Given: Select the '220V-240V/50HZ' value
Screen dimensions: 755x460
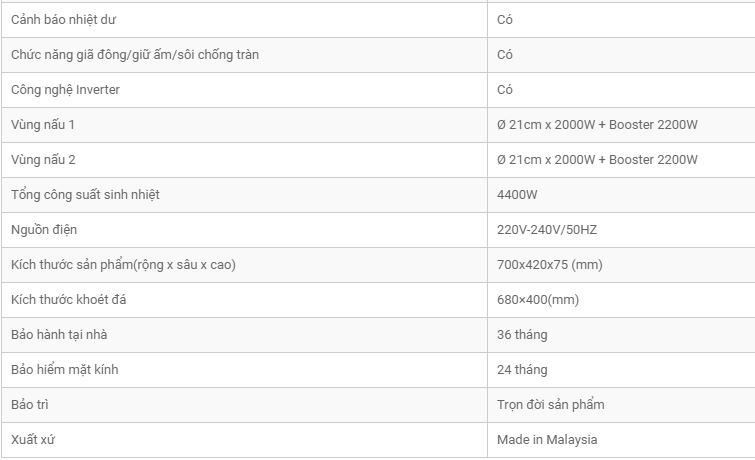Looking at the screenshot, I should [x=547, y=230].
